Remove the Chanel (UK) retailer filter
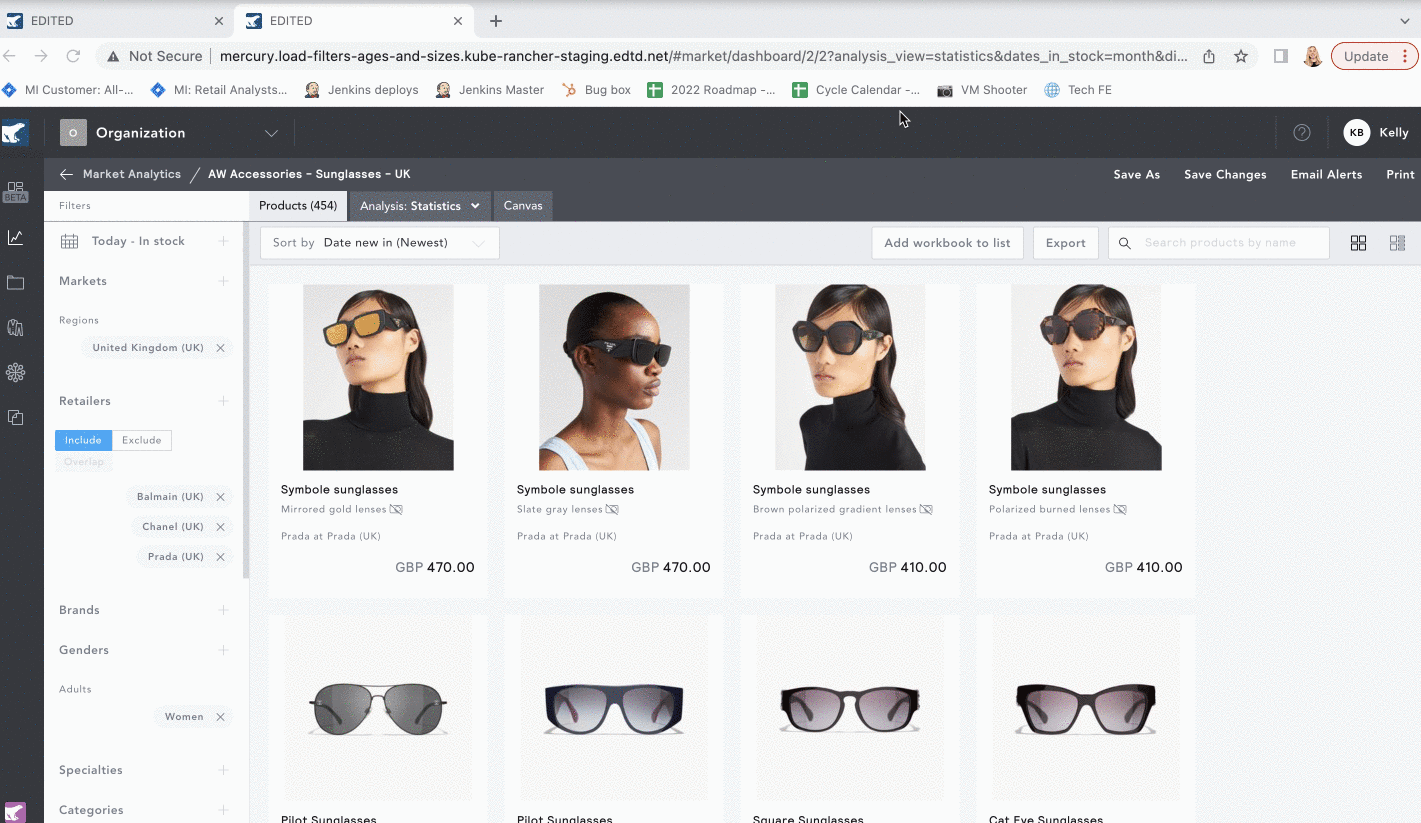1421x823 pixels. (x=220, y=527)
